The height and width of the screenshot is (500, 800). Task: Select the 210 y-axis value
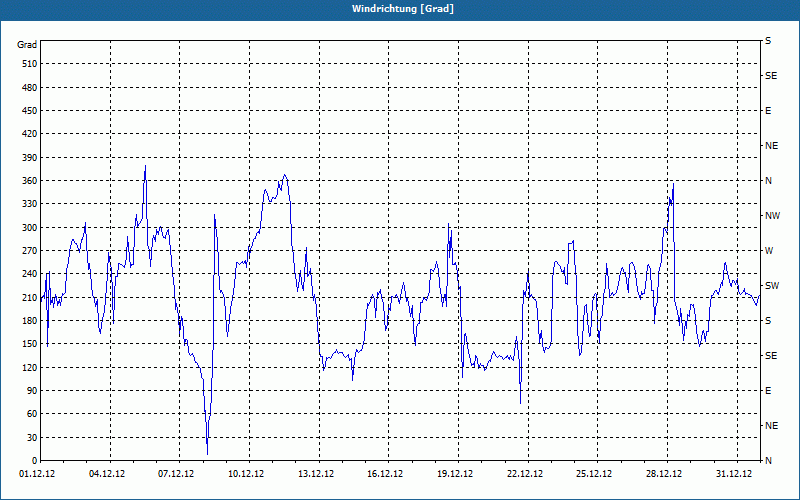[x=30, y=297]
